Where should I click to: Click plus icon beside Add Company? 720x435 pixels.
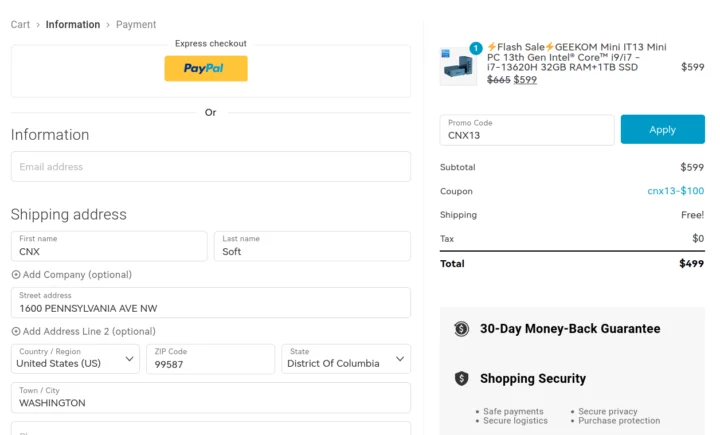tap(16, 275)
